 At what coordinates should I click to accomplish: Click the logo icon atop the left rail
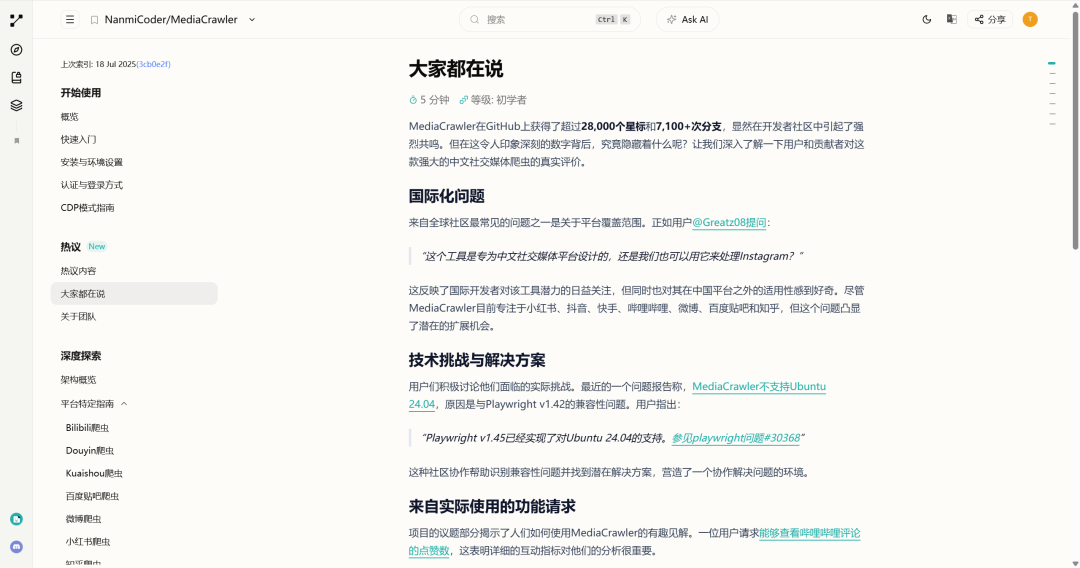tap(17, 21)
